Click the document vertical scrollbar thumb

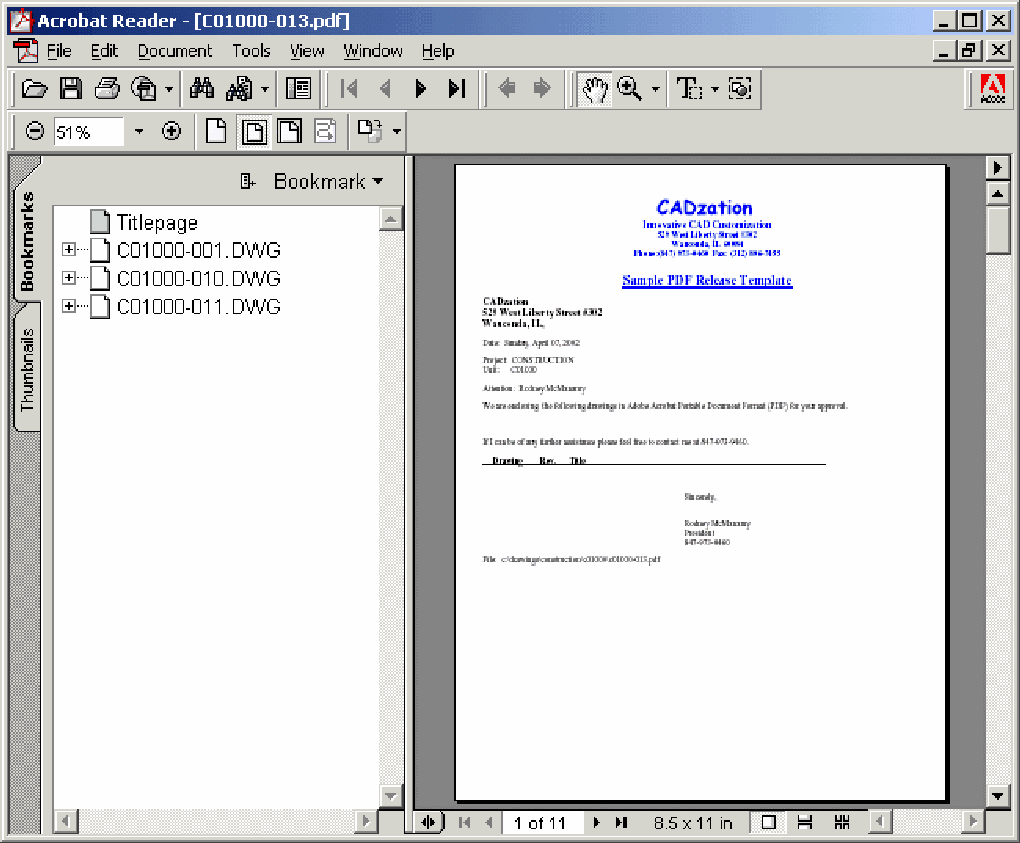(x=997, y=229)
